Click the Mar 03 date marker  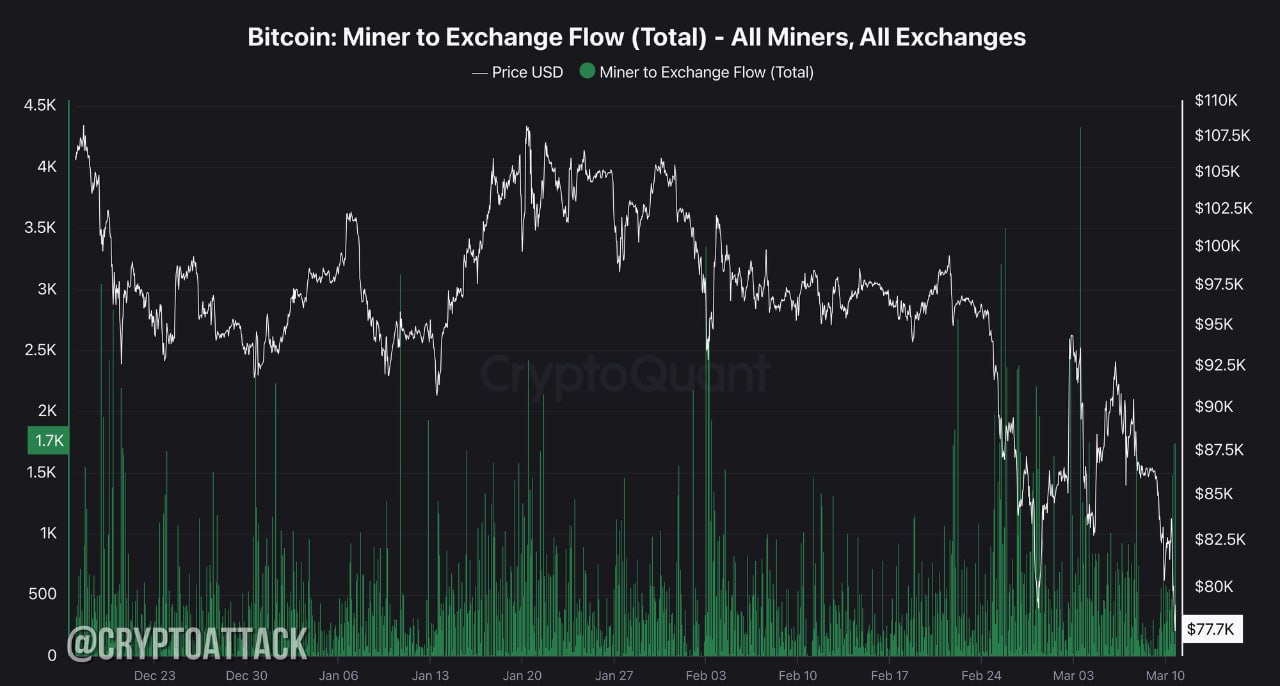1072,676
